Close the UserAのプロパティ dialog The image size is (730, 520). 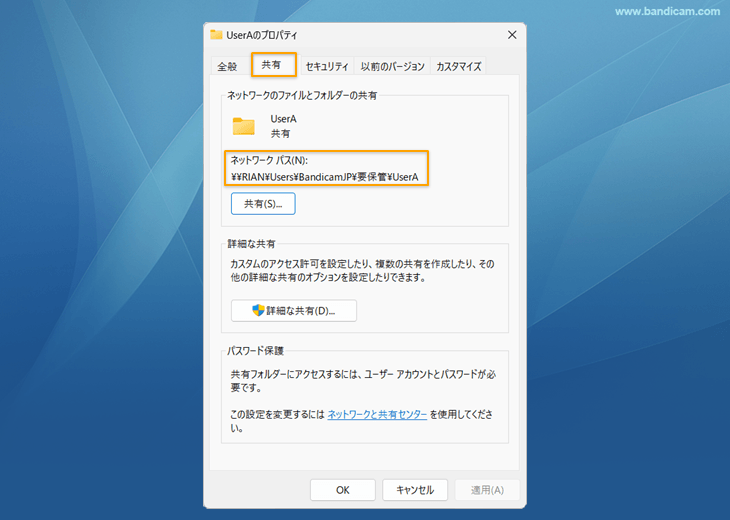coord(512,35)
